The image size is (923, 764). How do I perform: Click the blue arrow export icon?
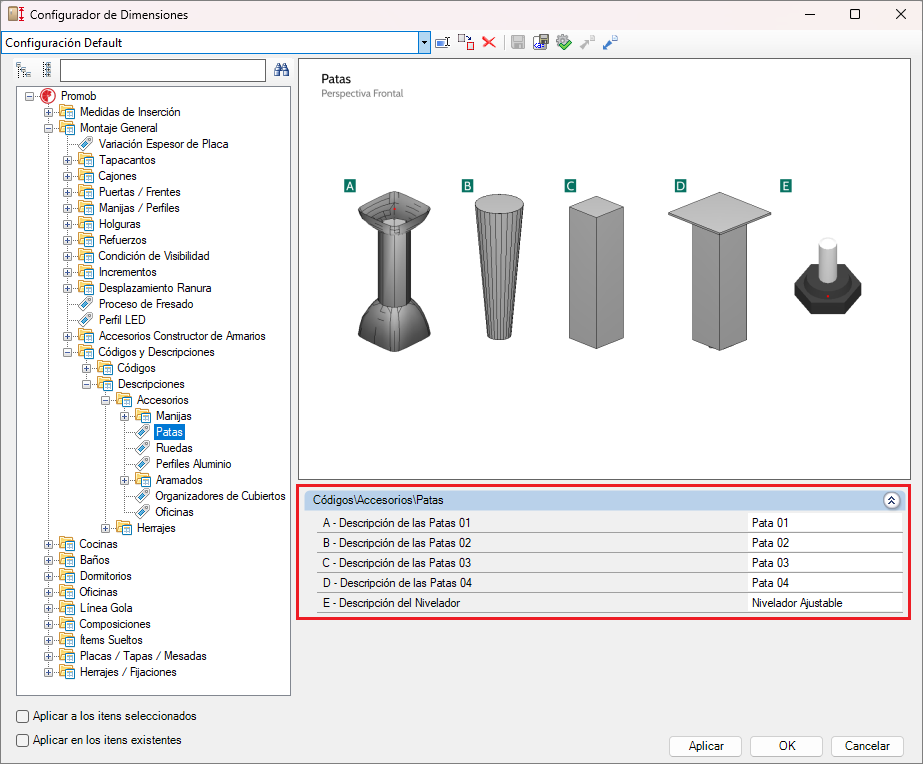pos(610,42)
